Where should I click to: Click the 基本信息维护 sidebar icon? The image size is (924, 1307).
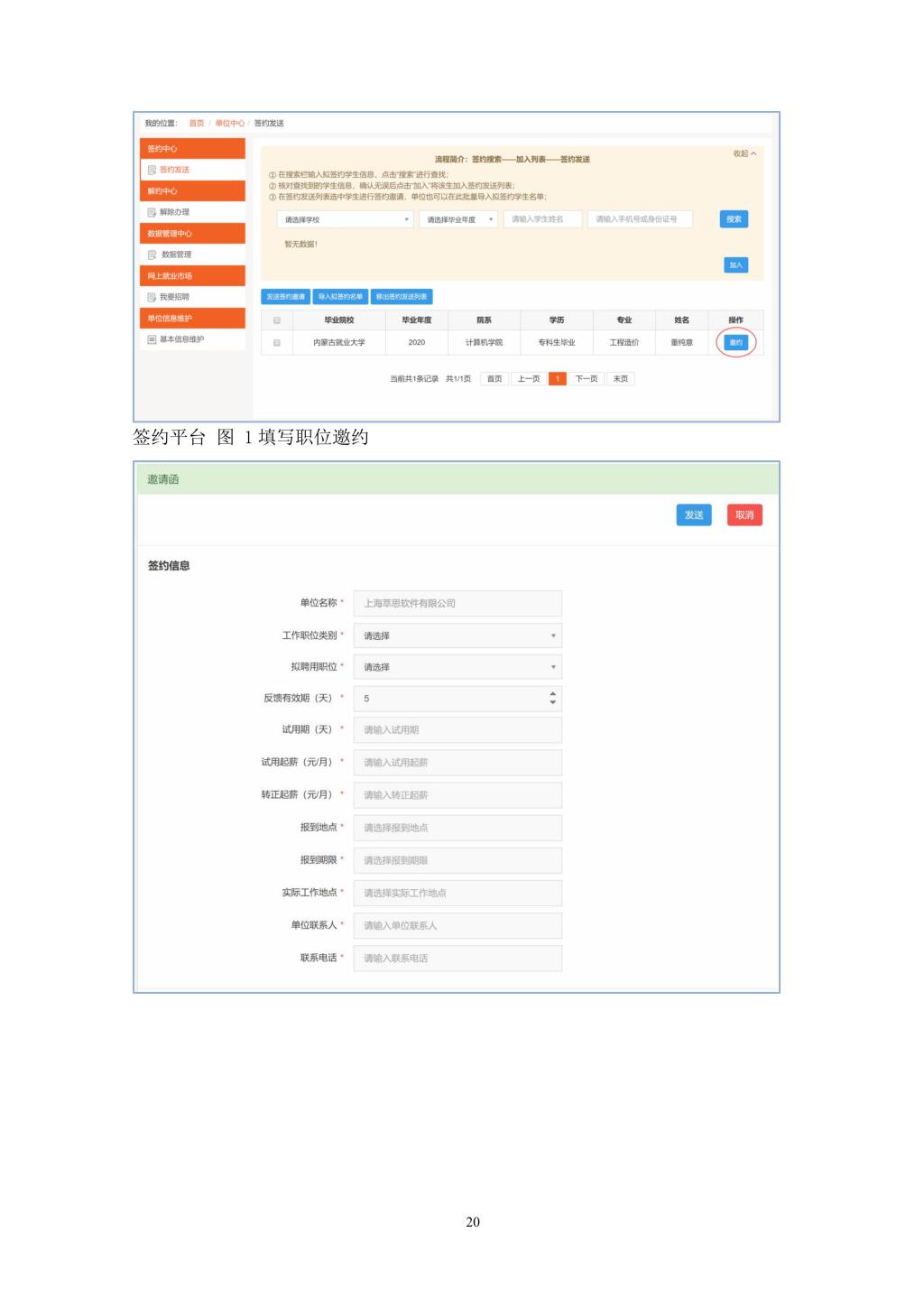pyautogui.click(x=152, y=339)
